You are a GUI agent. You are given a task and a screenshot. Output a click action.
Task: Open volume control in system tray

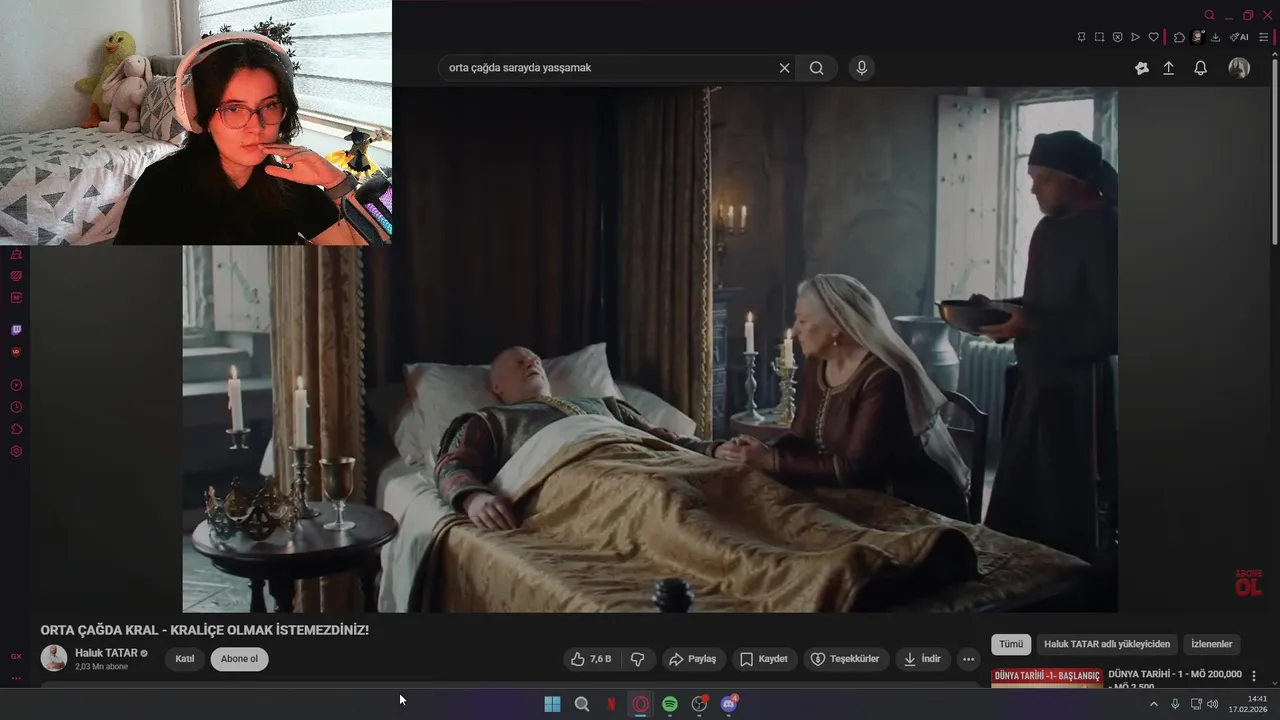tap(1213, 704)
